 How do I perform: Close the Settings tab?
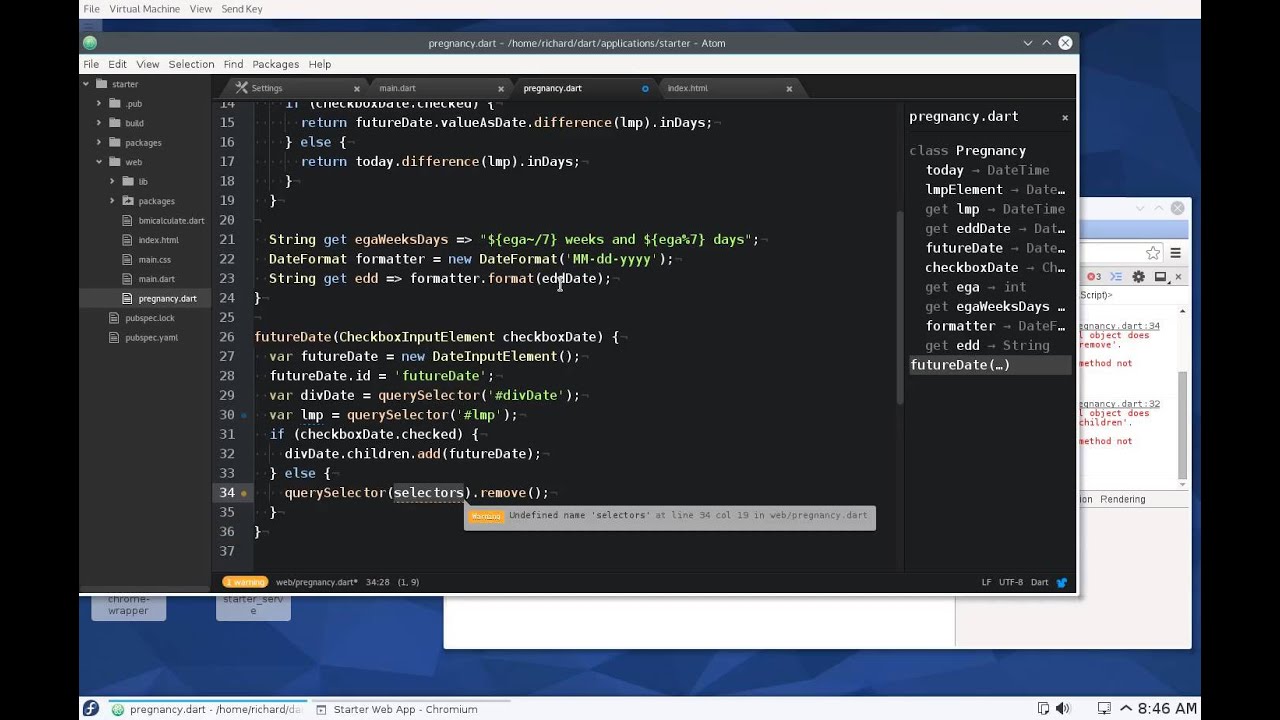click(x=357, y=88)
